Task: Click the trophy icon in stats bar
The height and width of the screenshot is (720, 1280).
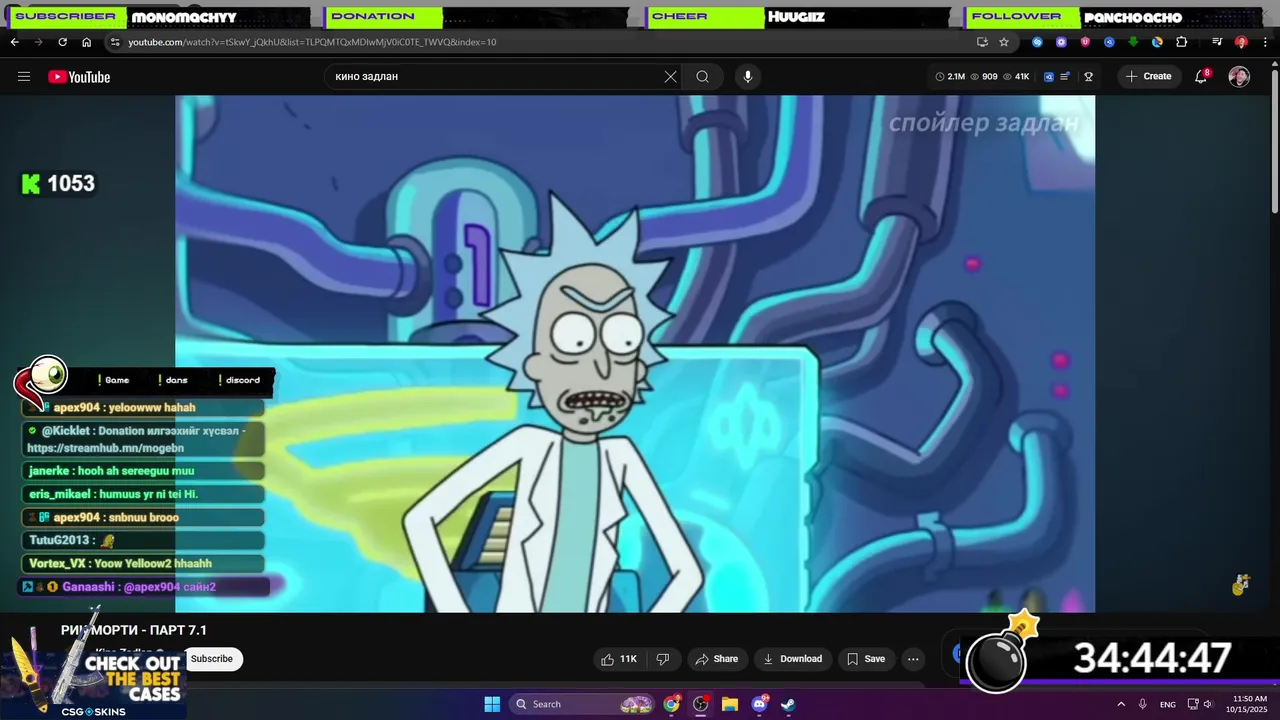Action: coord(1088,77)
